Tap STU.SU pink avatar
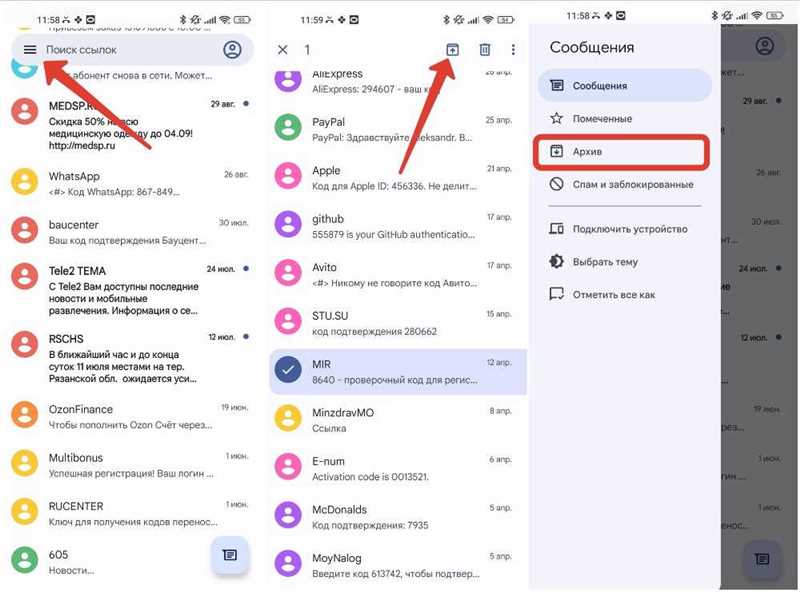800x592 pixels. (288, 322)
